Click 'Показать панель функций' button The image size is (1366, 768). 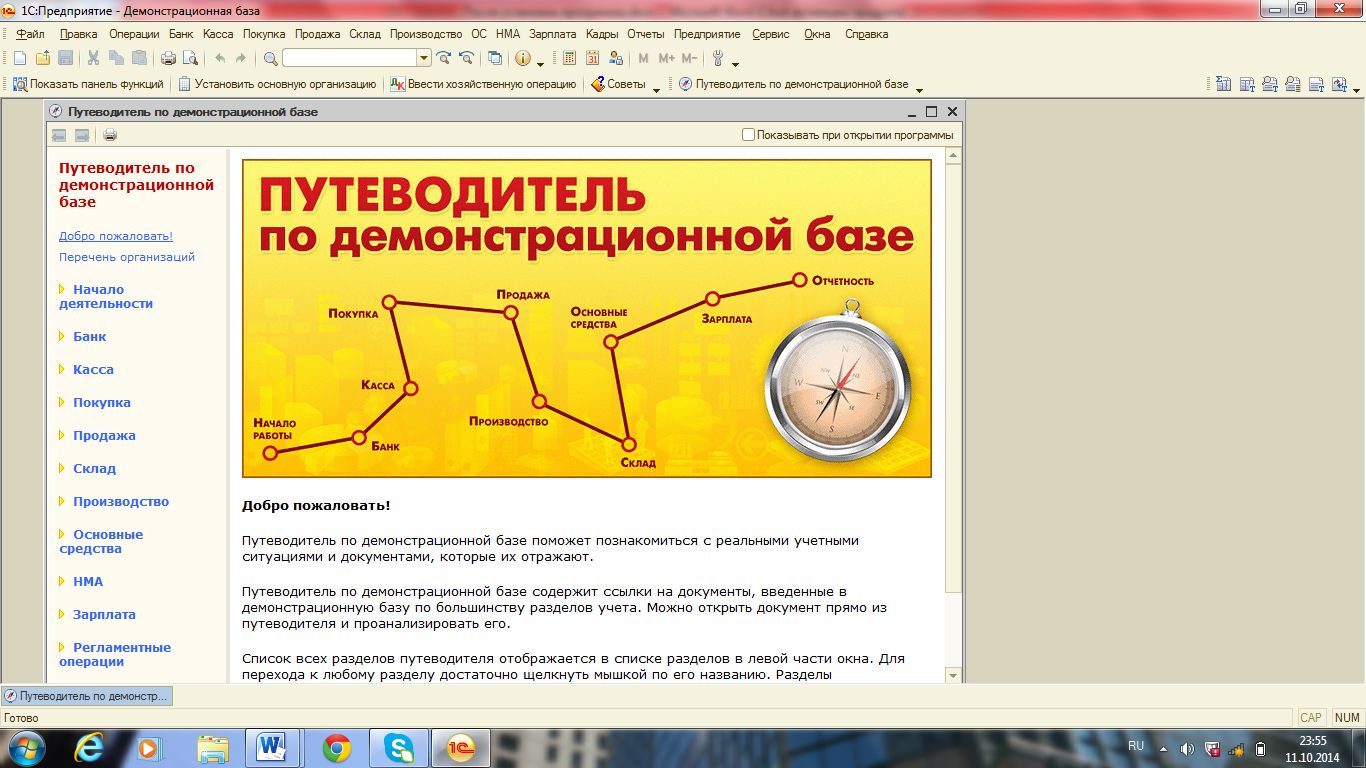pos(88,84)
